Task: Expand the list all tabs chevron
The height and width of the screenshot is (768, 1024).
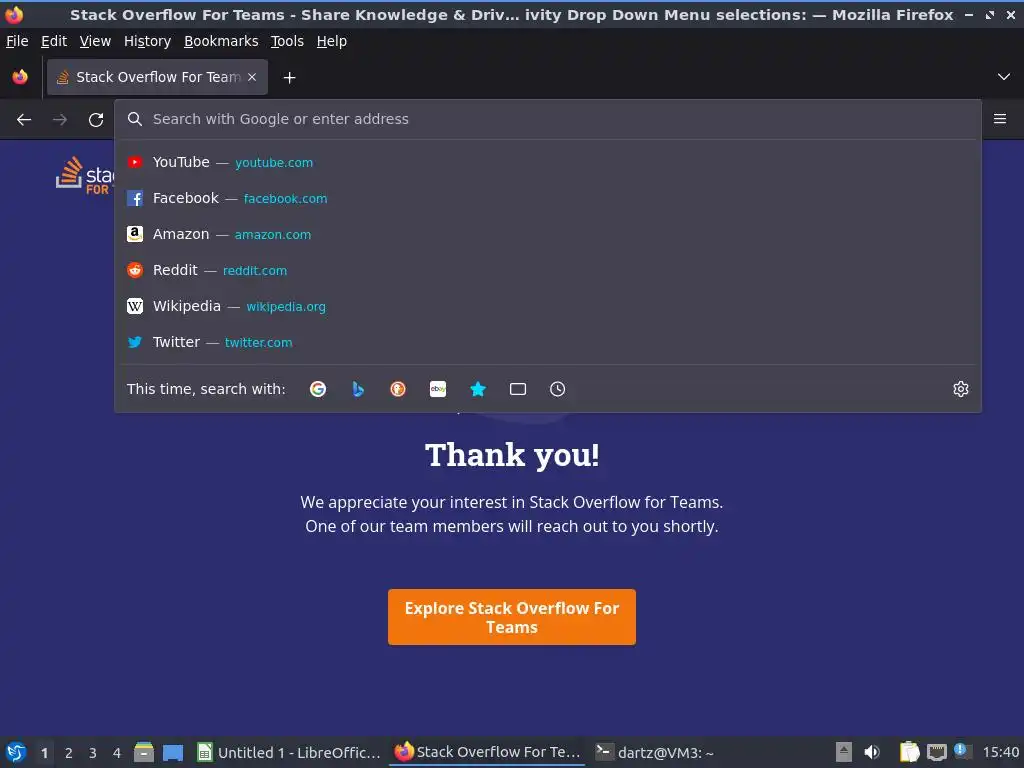Action: [1004, 77]
